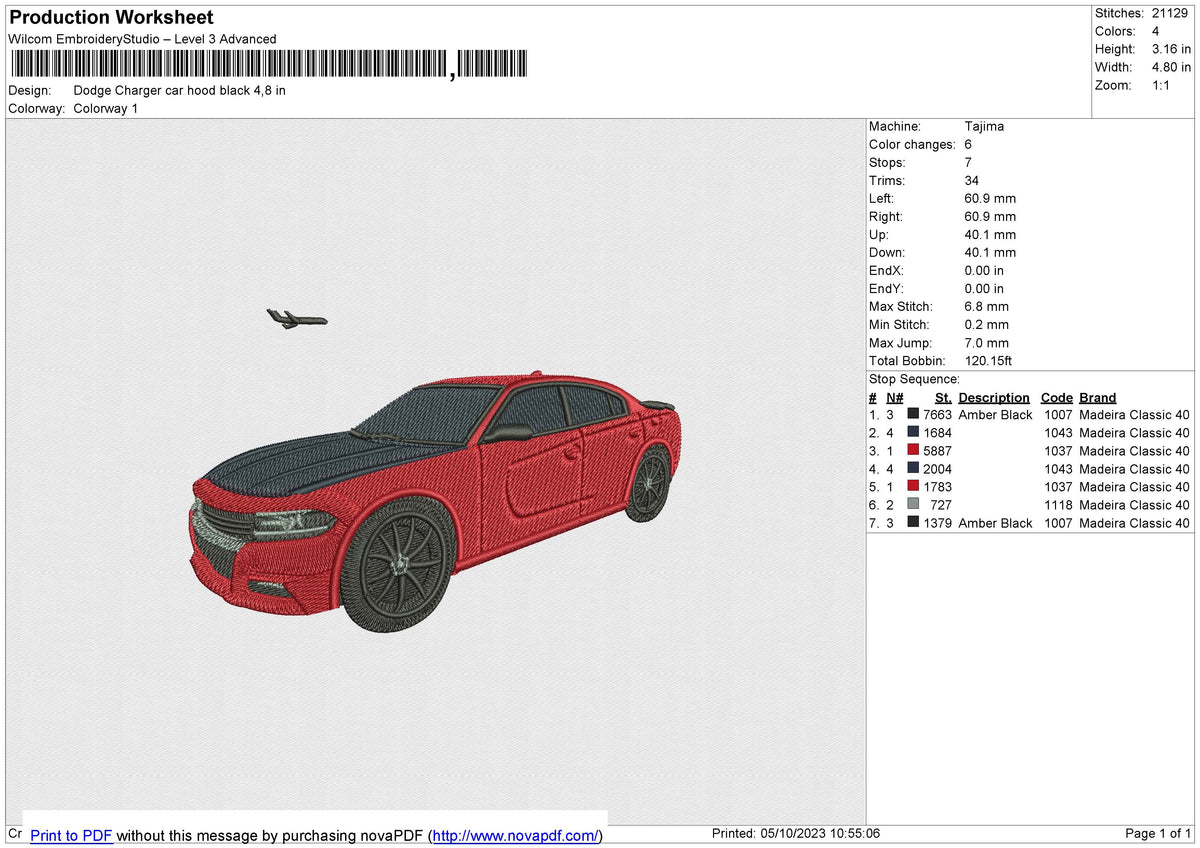The image size is (1200, 848).
Task: Click the Total Bobbin value 120.15ft
Action: [989, 361]
